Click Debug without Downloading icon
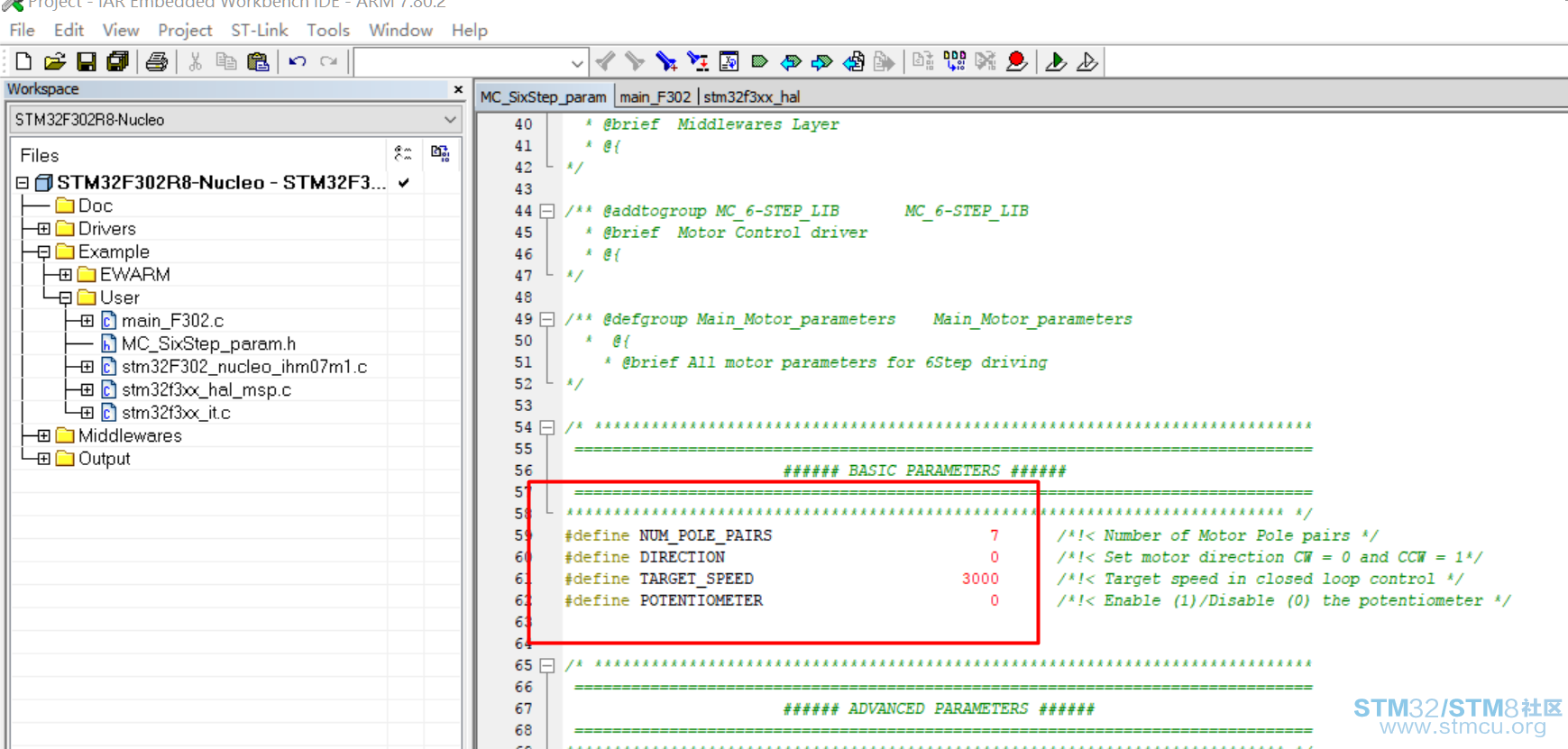Viewport: 1568px width, 749px height. (x=1087, y=61)
